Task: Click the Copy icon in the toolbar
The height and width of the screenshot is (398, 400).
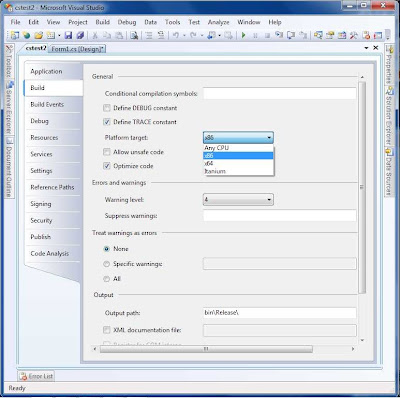Action: coord(107,35)
